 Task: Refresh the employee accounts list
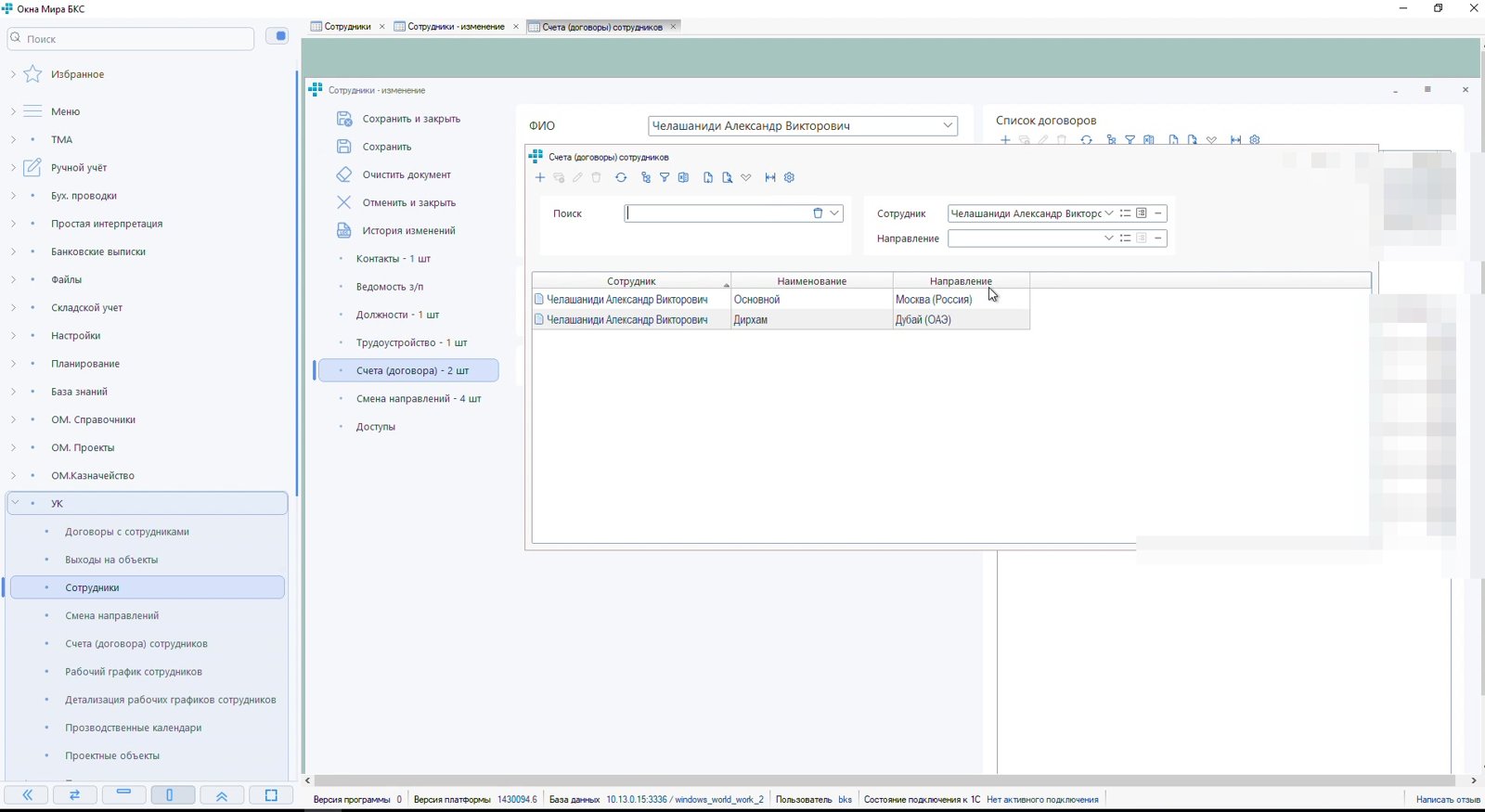click(x=621, y=178)
